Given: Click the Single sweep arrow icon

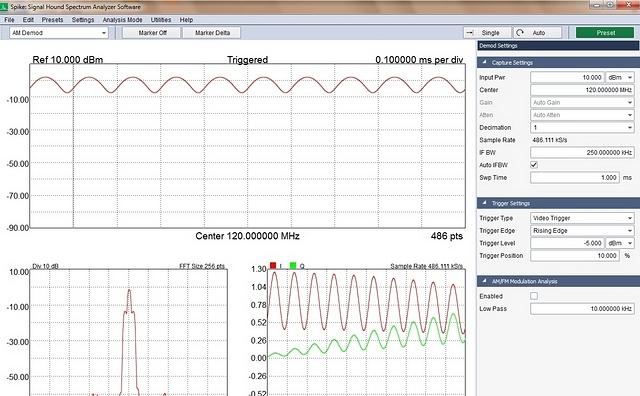Looking at the screenshot, I should 470,33.
